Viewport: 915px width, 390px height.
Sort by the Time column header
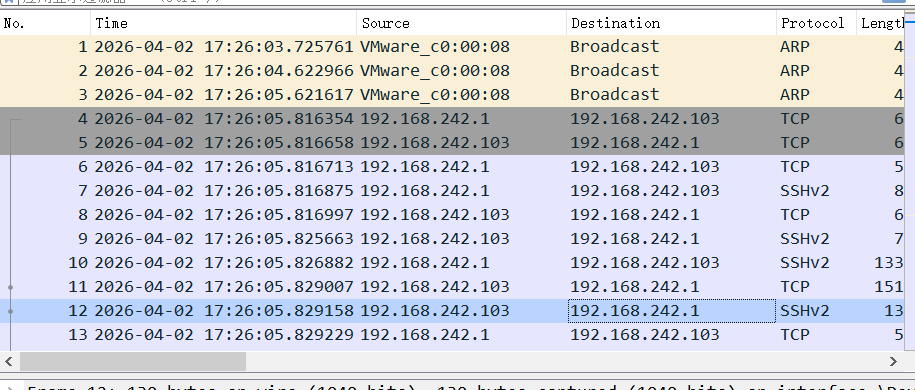[224, 23]
